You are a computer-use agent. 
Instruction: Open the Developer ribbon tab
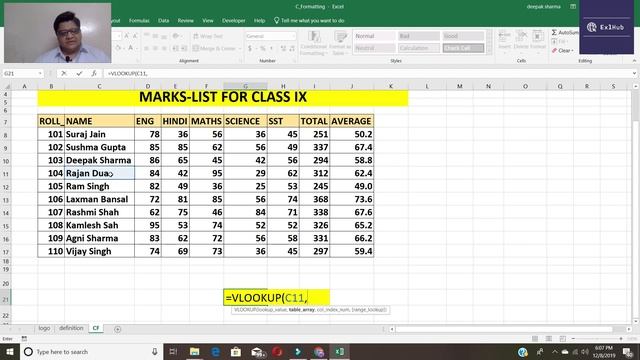click(234, 20)
